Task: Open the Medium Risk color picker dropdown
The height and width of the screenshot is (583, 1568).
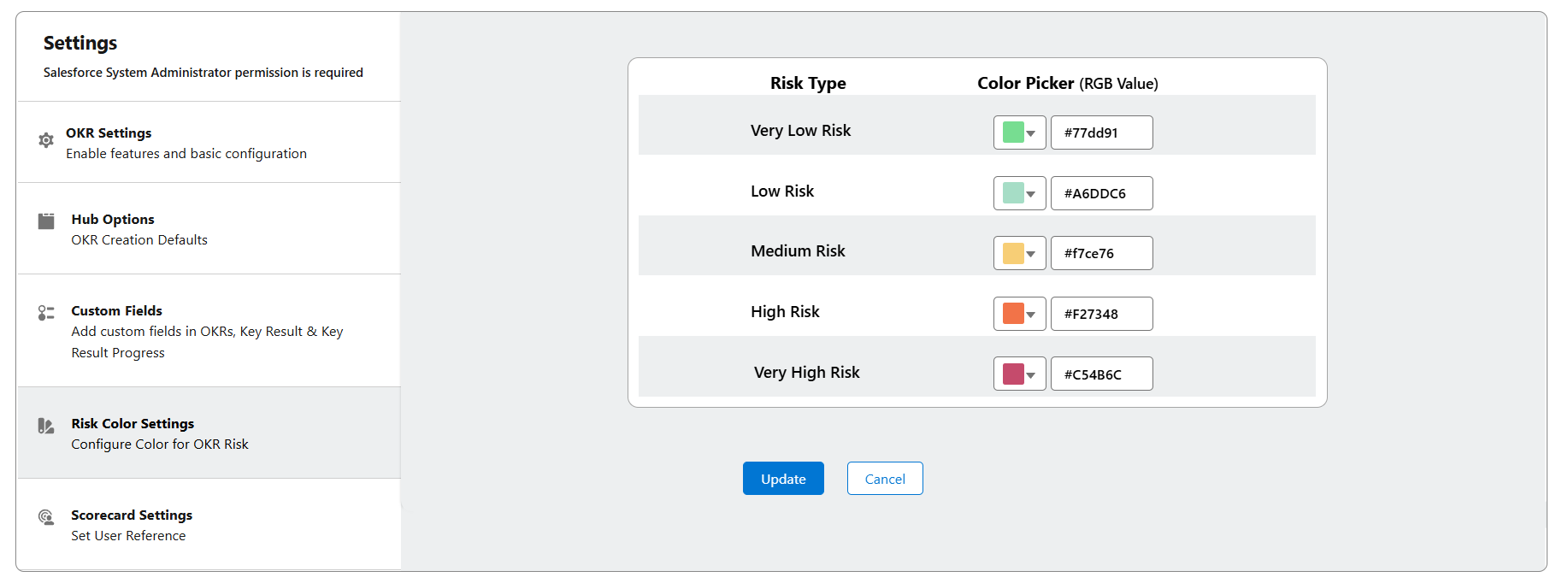Action: click(1033, 252)
